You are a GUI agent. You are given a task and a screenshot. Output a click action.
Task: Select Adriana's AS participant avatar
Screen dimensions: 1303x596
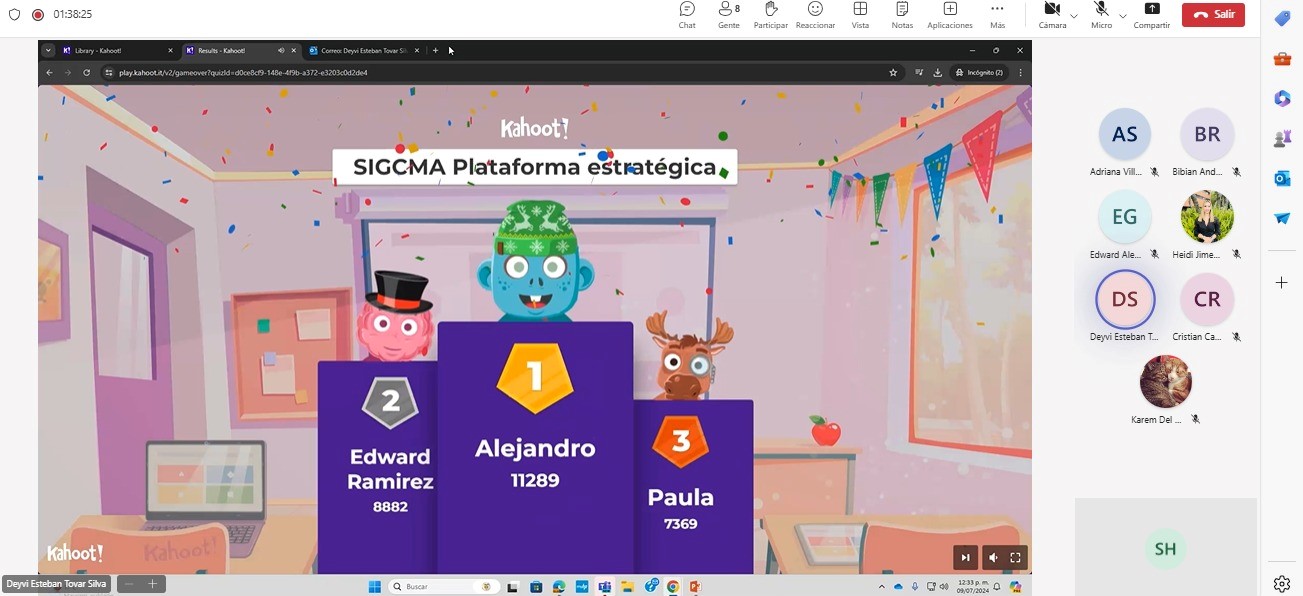point(1125,134)
